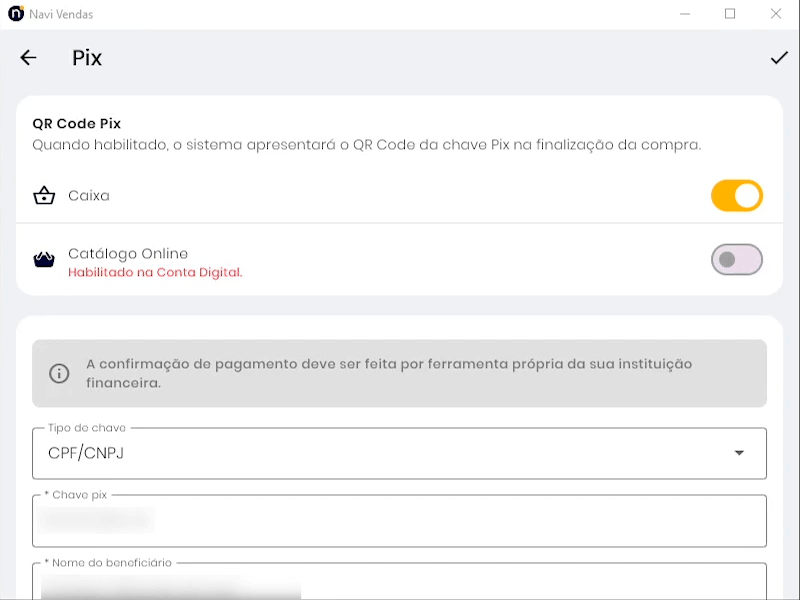
Task: Focus the Nome do beneficiário field
Action: [400, 583]
